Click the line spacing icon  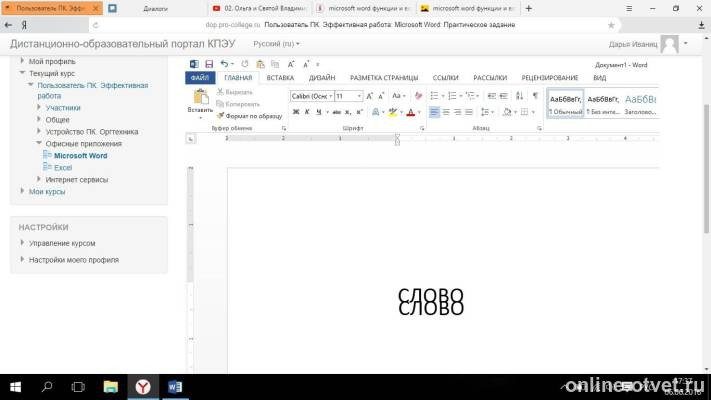tap(485, 112)
